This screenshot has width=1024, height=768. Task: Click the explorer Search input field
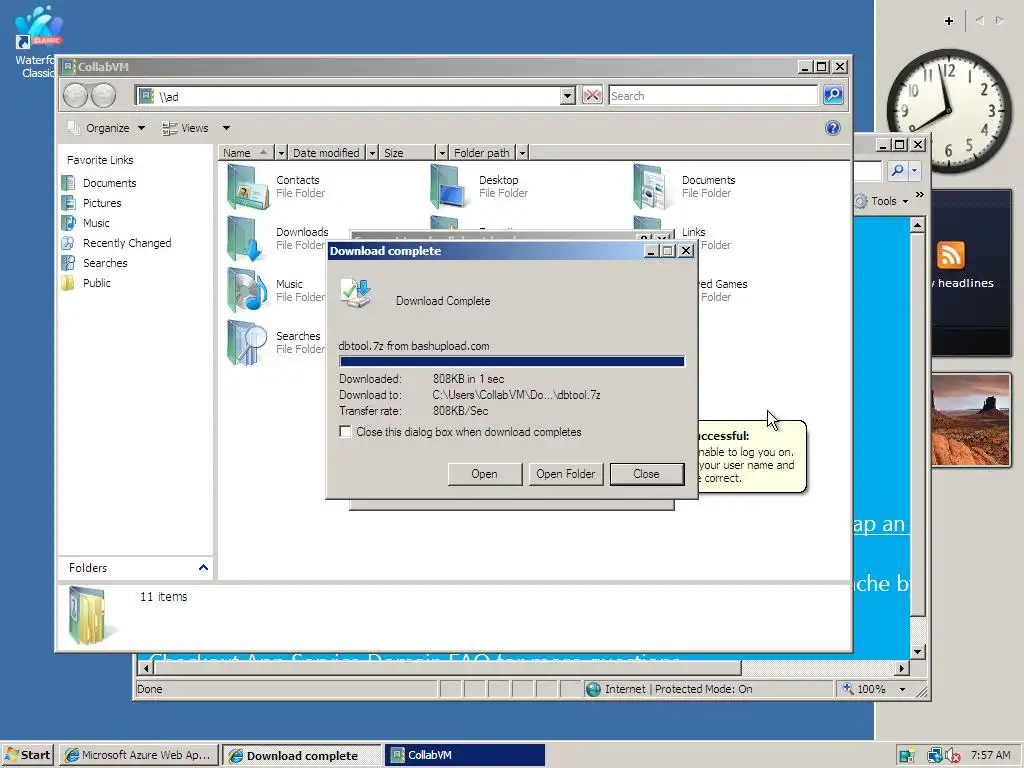712,96
